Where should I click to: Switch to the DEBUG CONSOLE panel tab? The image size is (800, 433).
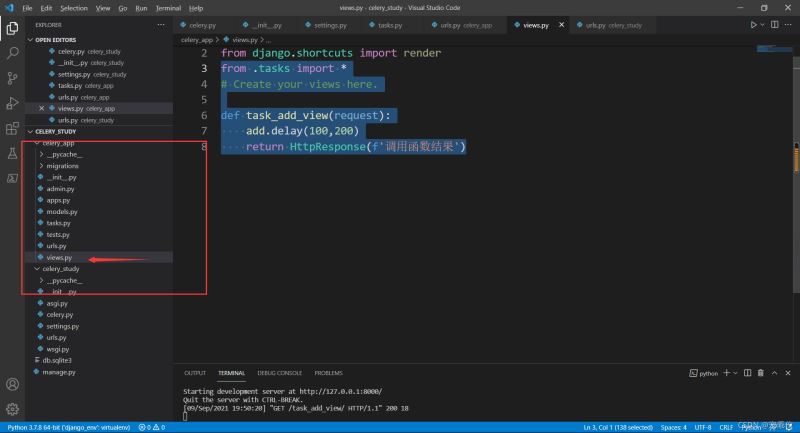[x=282, y=373]
